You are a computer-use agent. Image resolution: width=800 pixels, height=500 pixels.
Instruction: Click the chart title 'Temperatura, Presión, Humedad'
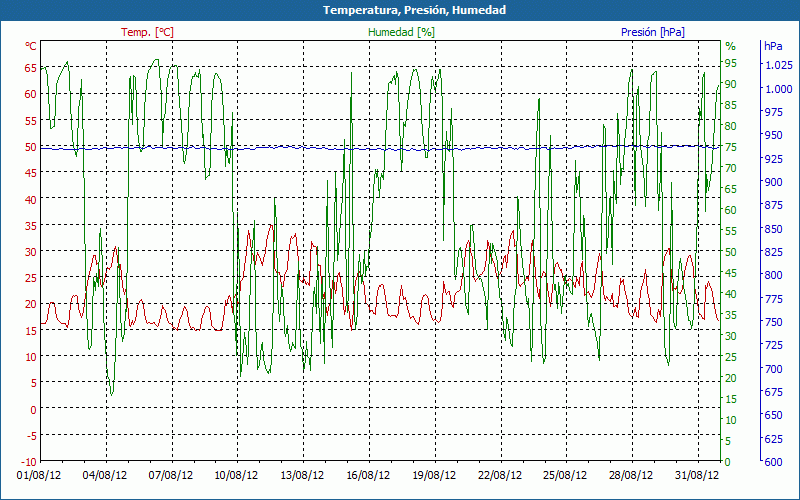click(x=414, y=10)
